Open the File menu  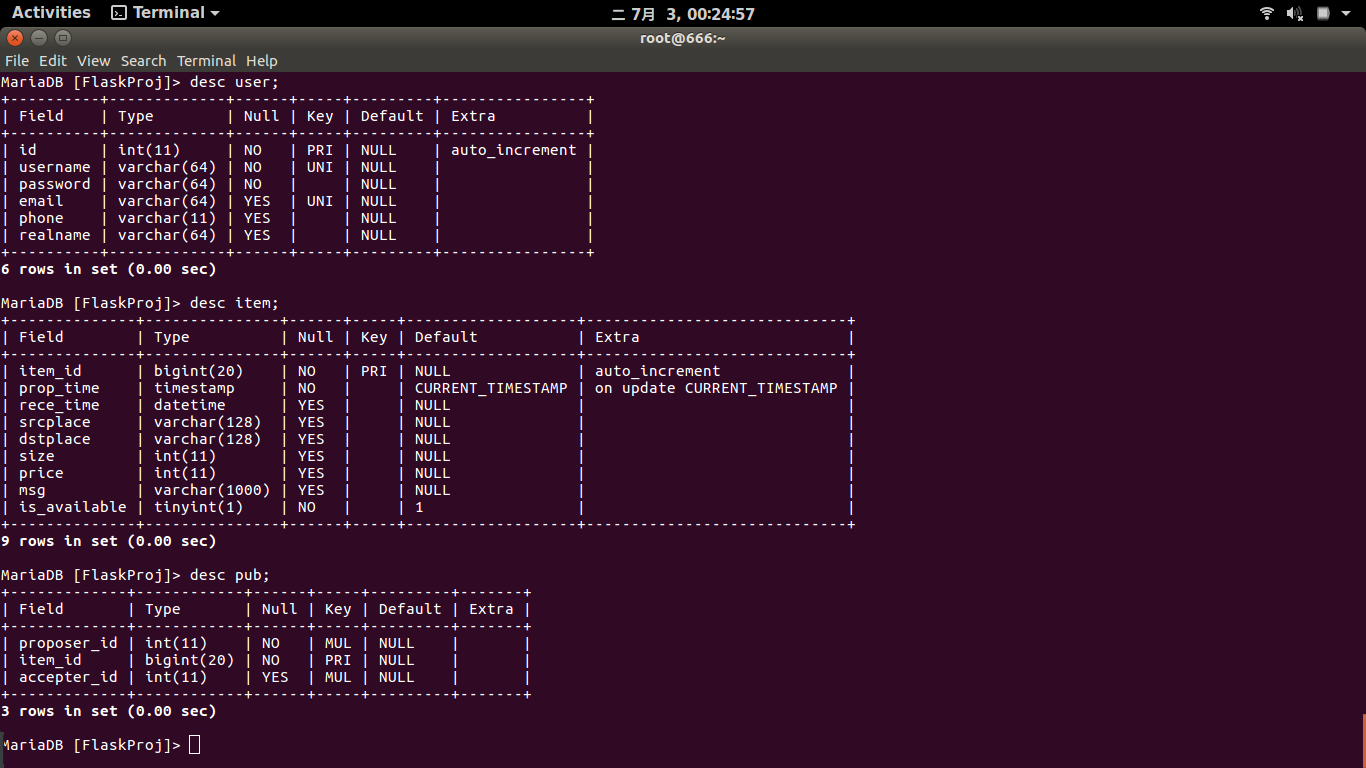17,61
